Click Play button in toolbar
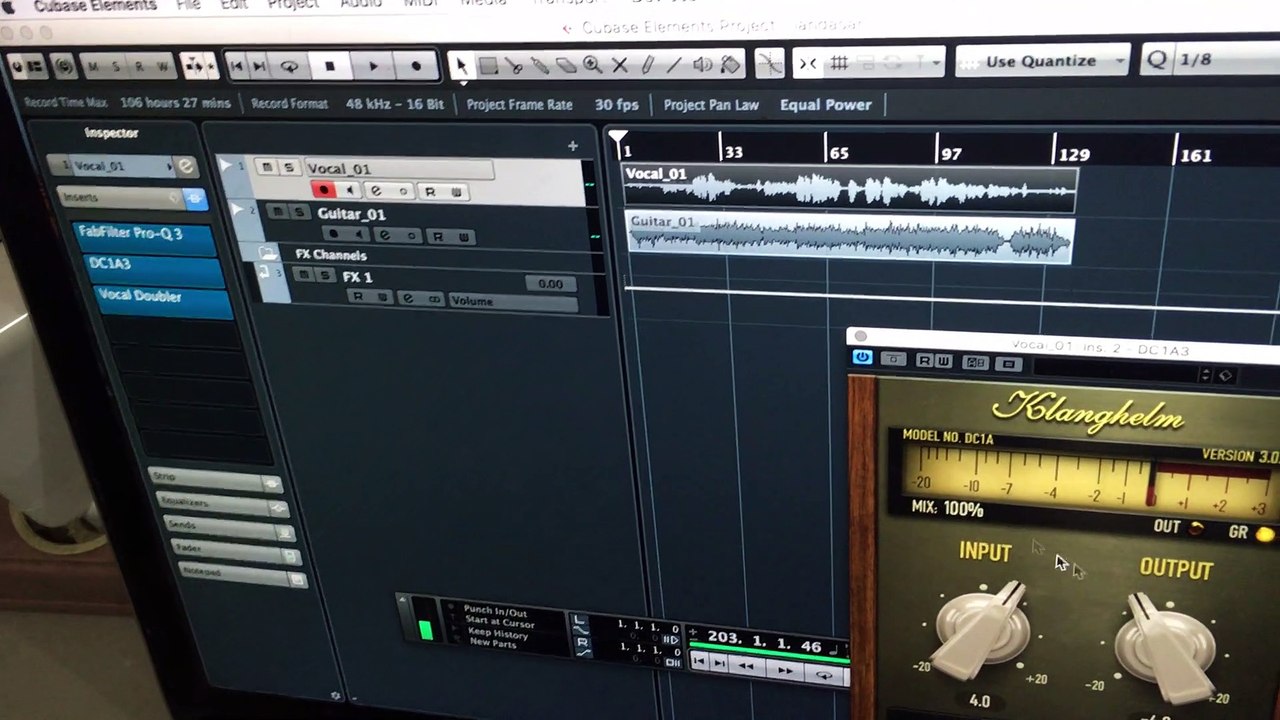Viewport: 1280px width, 720px height. pos(373,66)
